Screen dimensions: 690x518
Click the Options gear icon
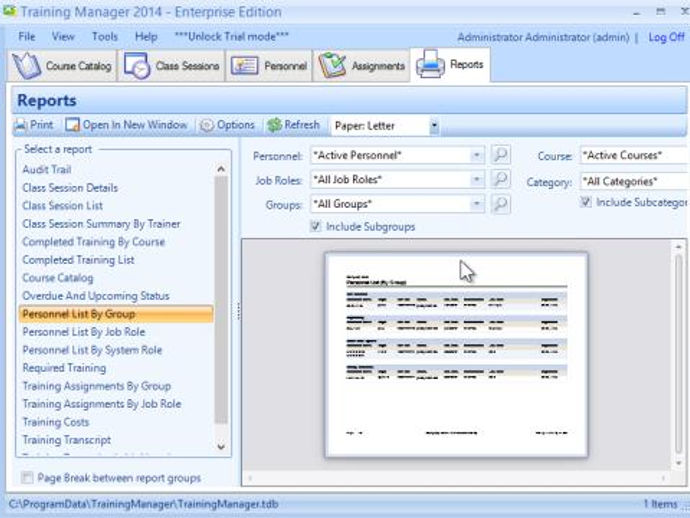[206, 125]
